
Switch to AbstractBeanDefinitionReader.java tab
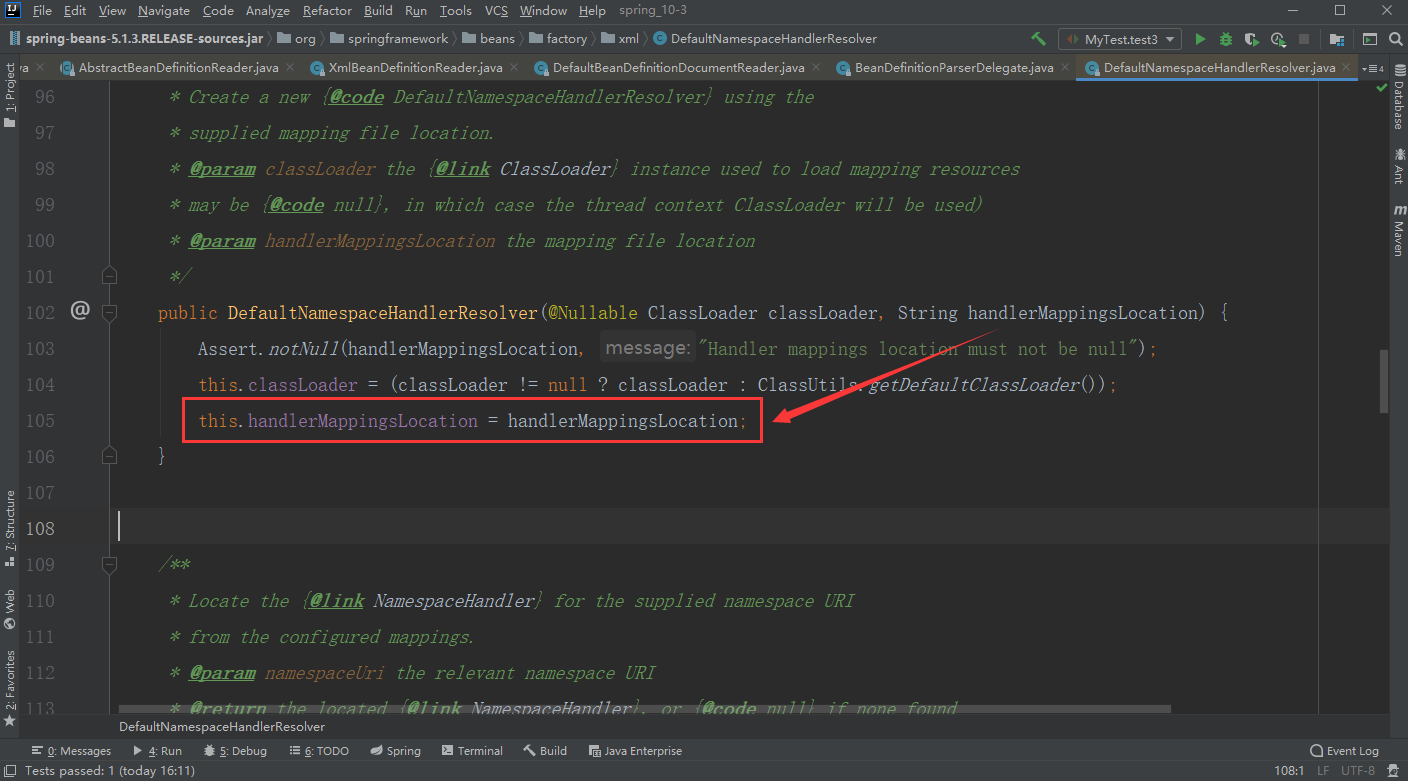[178, 68]
